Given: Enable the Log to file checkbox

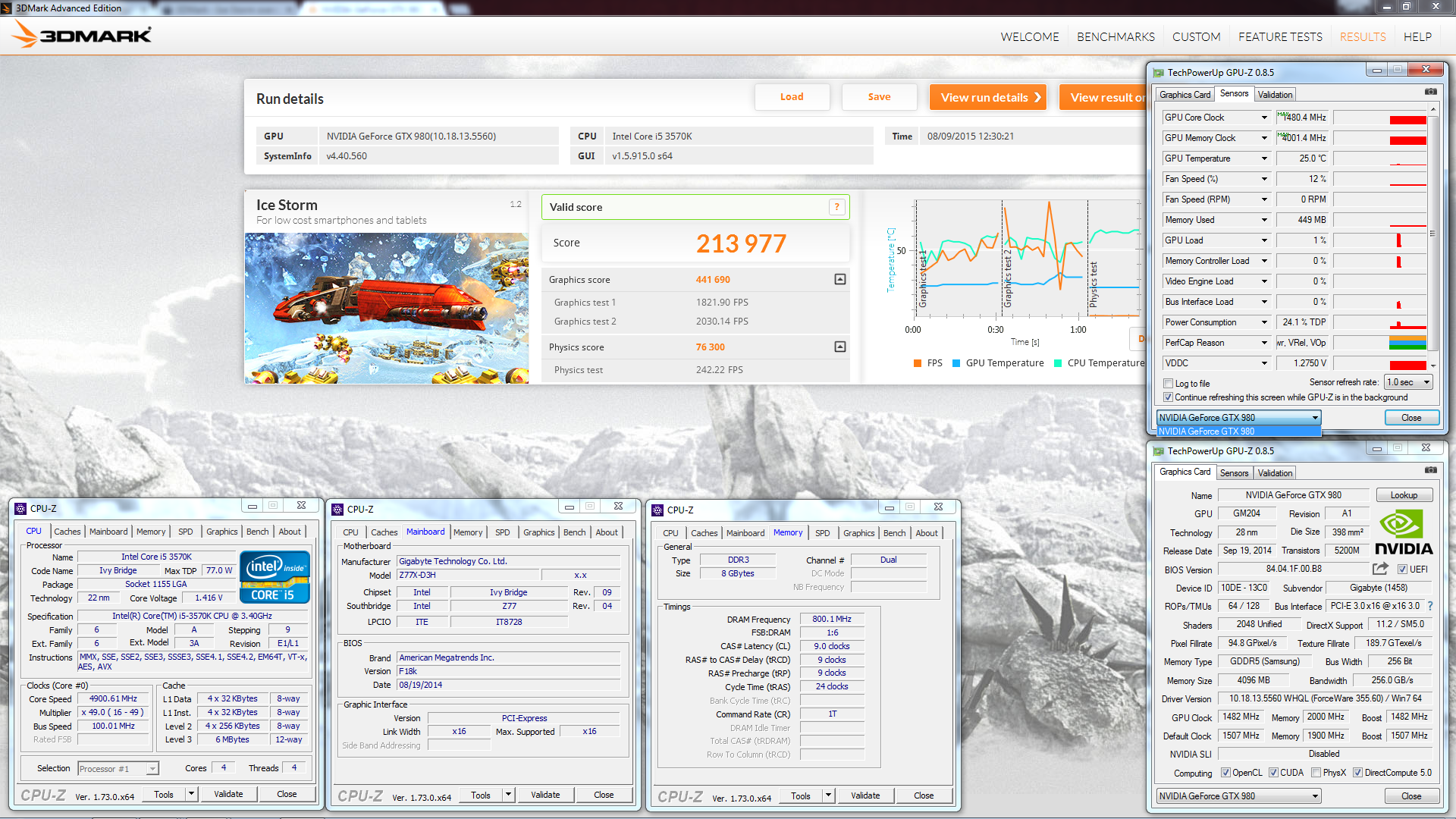Looking at the screenshot, I should (x=1169, y=384).
